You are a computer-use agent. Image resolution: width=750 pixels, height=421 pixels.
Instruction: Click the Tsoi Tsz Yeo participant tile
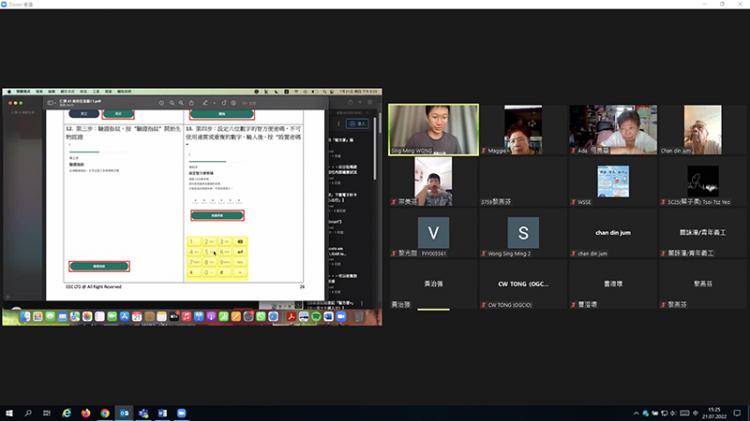coord(702,181)
